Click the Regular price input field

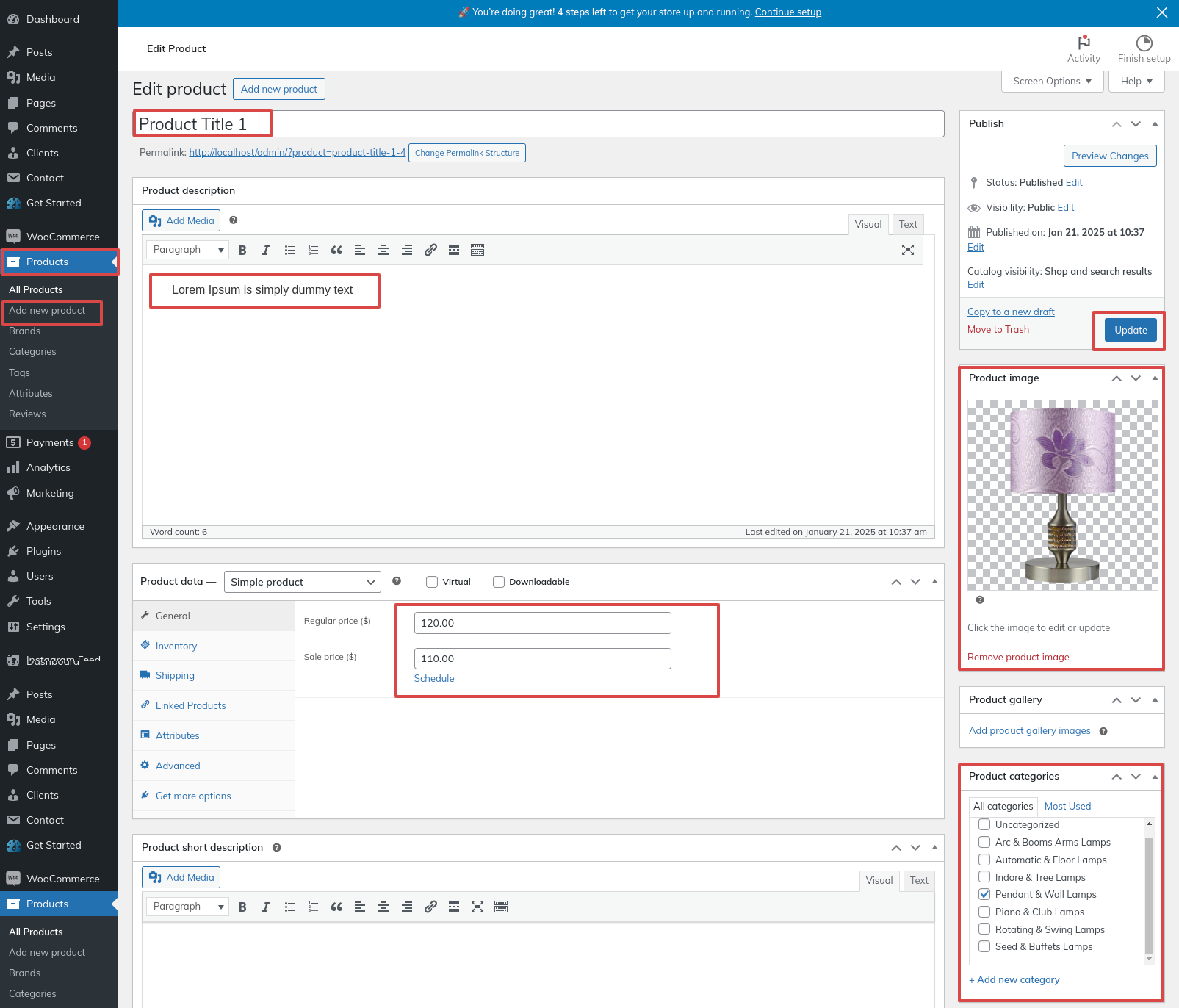tap(542, 623)
